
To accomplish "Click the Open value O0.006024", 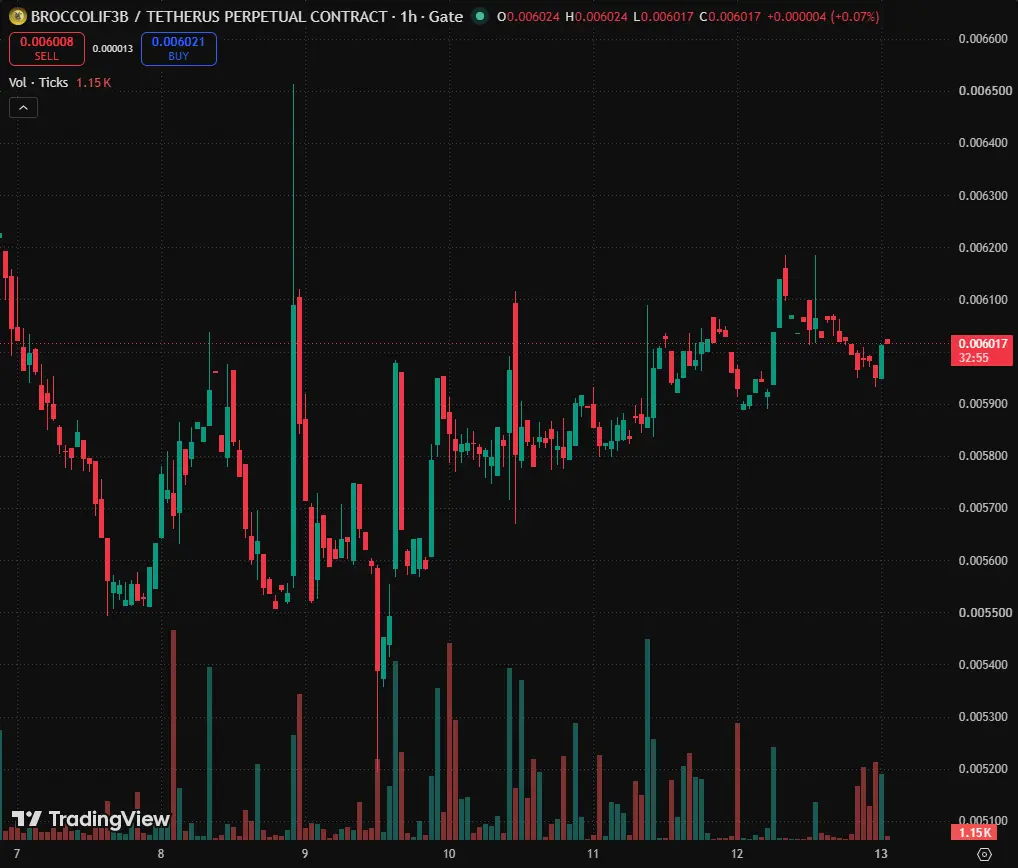I will point(528,16).
